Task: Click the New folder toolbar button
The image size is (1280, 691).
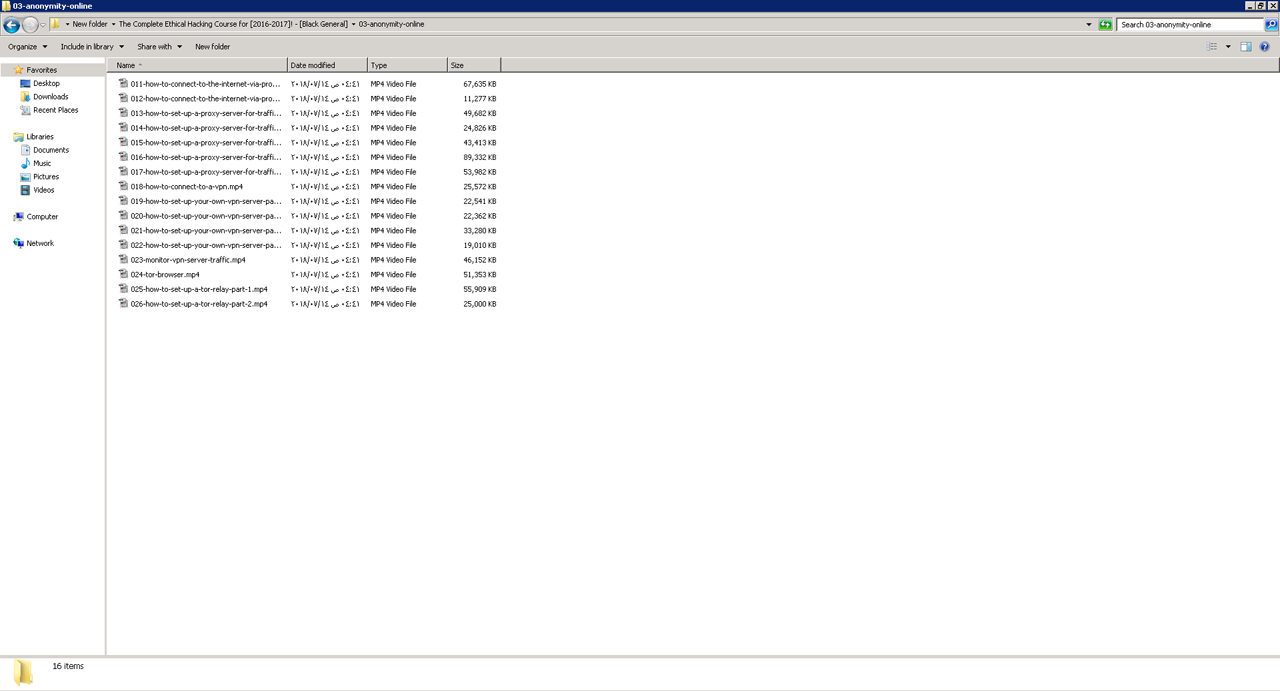Action: 212,47
